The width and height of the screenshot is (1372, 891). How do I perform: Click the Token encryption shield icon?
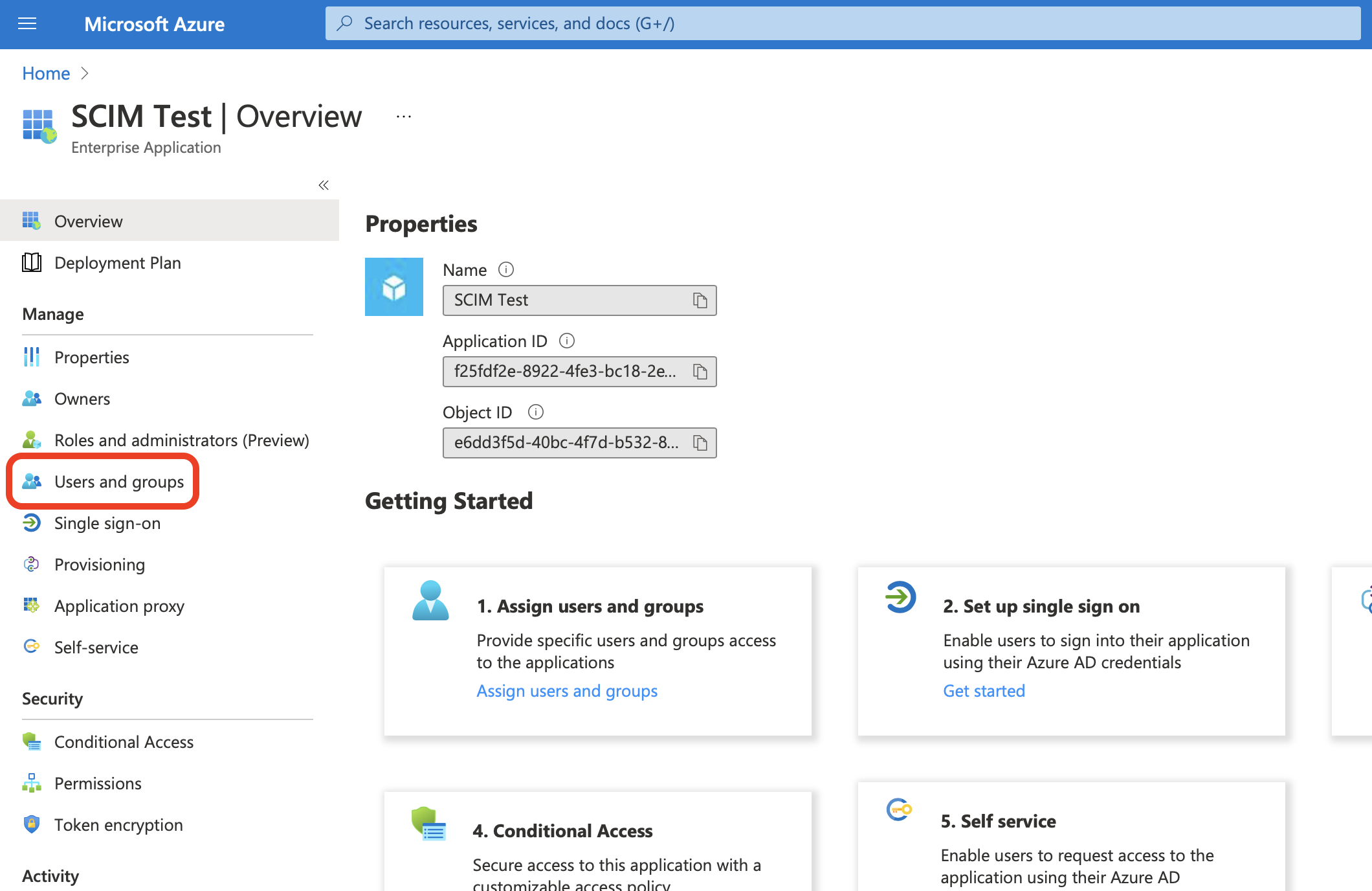pos(32,824)
